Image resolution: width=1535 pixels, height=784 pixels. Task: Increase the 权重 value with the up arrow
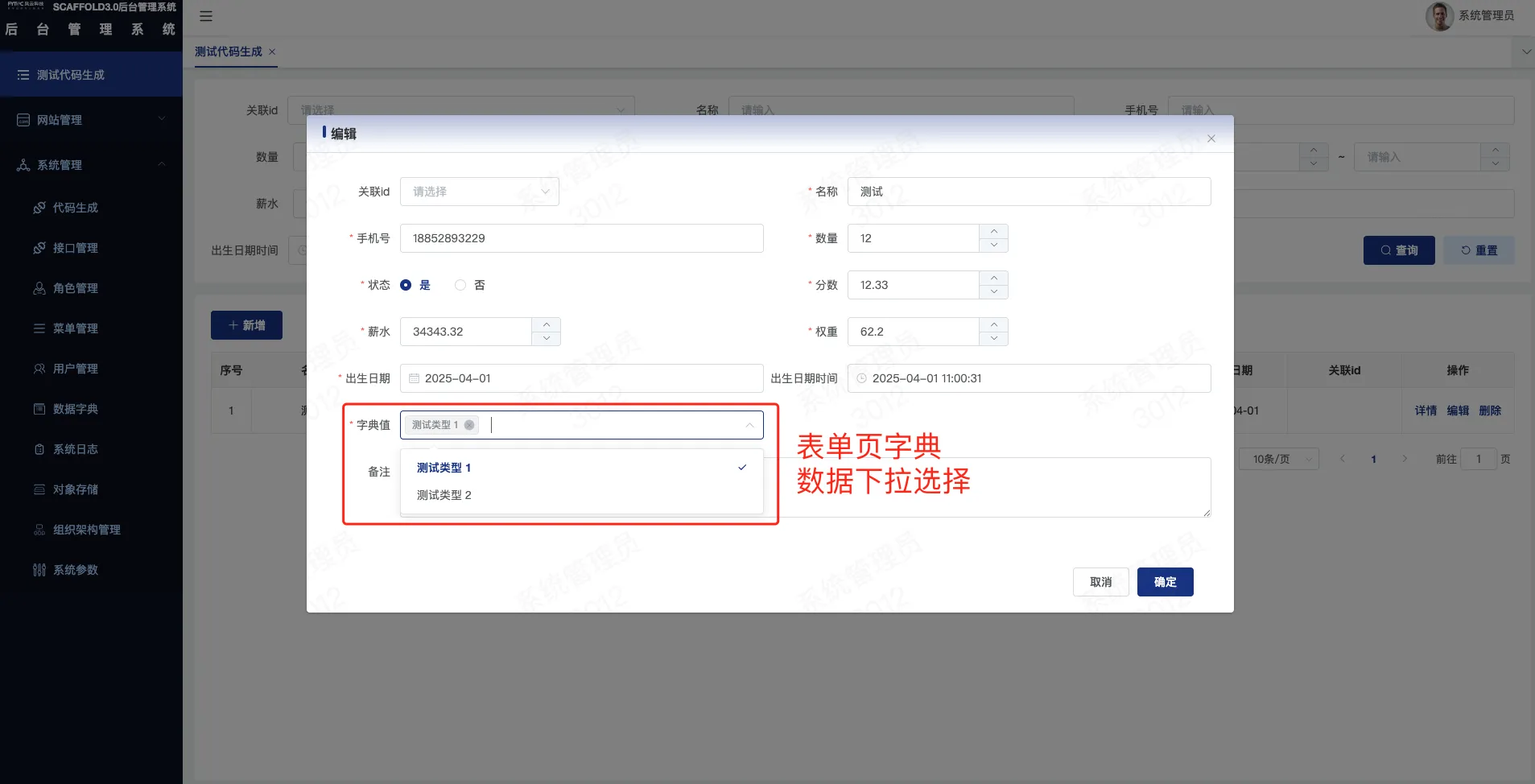coord(994,324)
